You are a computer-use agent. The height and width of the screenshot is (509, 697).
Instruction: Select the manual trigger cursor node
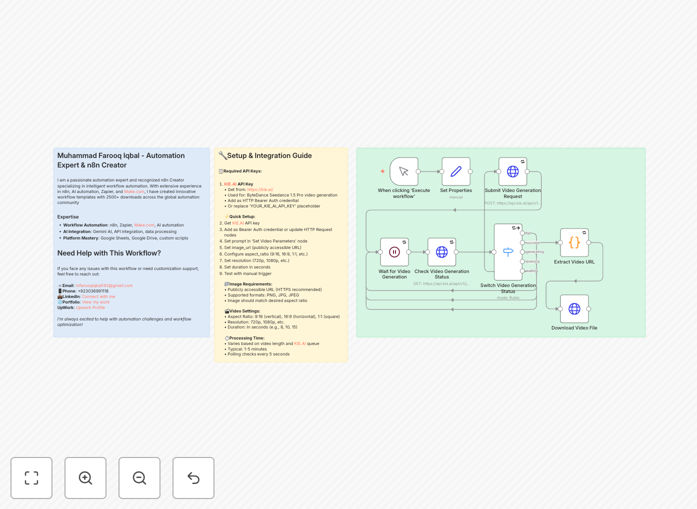click(x=404, y=171)
